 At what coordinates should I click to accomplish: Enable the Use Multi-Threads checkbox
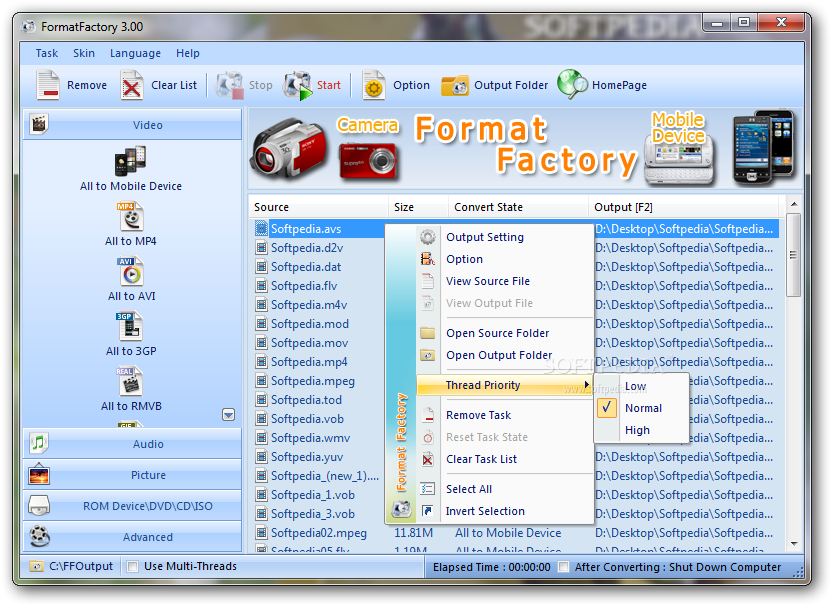pyautogui.click(x=133, y=566)
